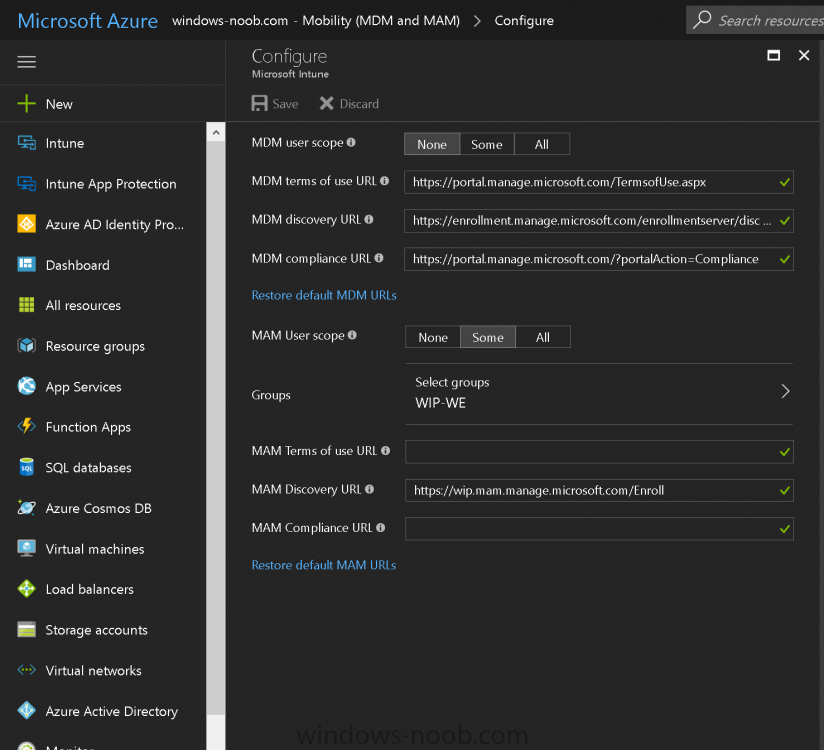Click the Microsoft Azure logo text

(x=87, y=21)
